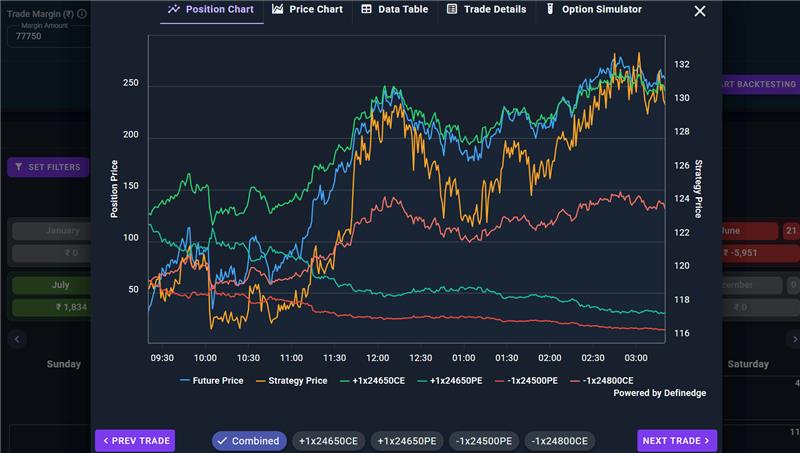Click the Position Chart line icon
The width and height of the screenshot is (800, 453).
click(x=173, y=9)
